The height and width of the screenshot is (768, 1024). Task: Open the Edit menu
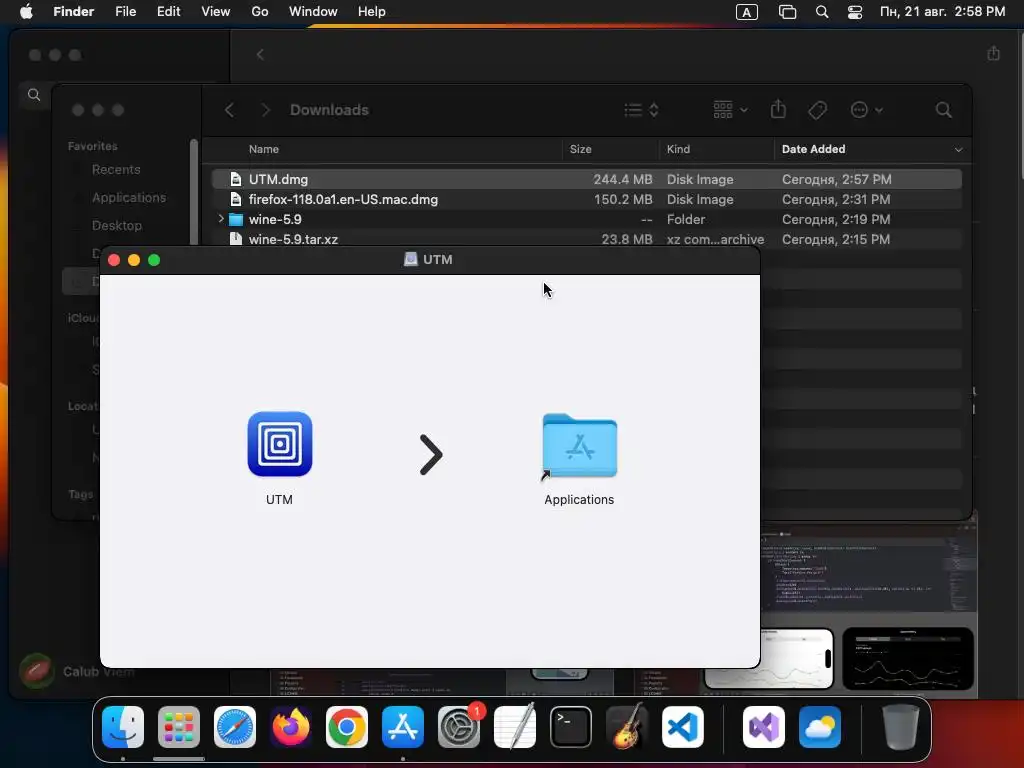168,12
